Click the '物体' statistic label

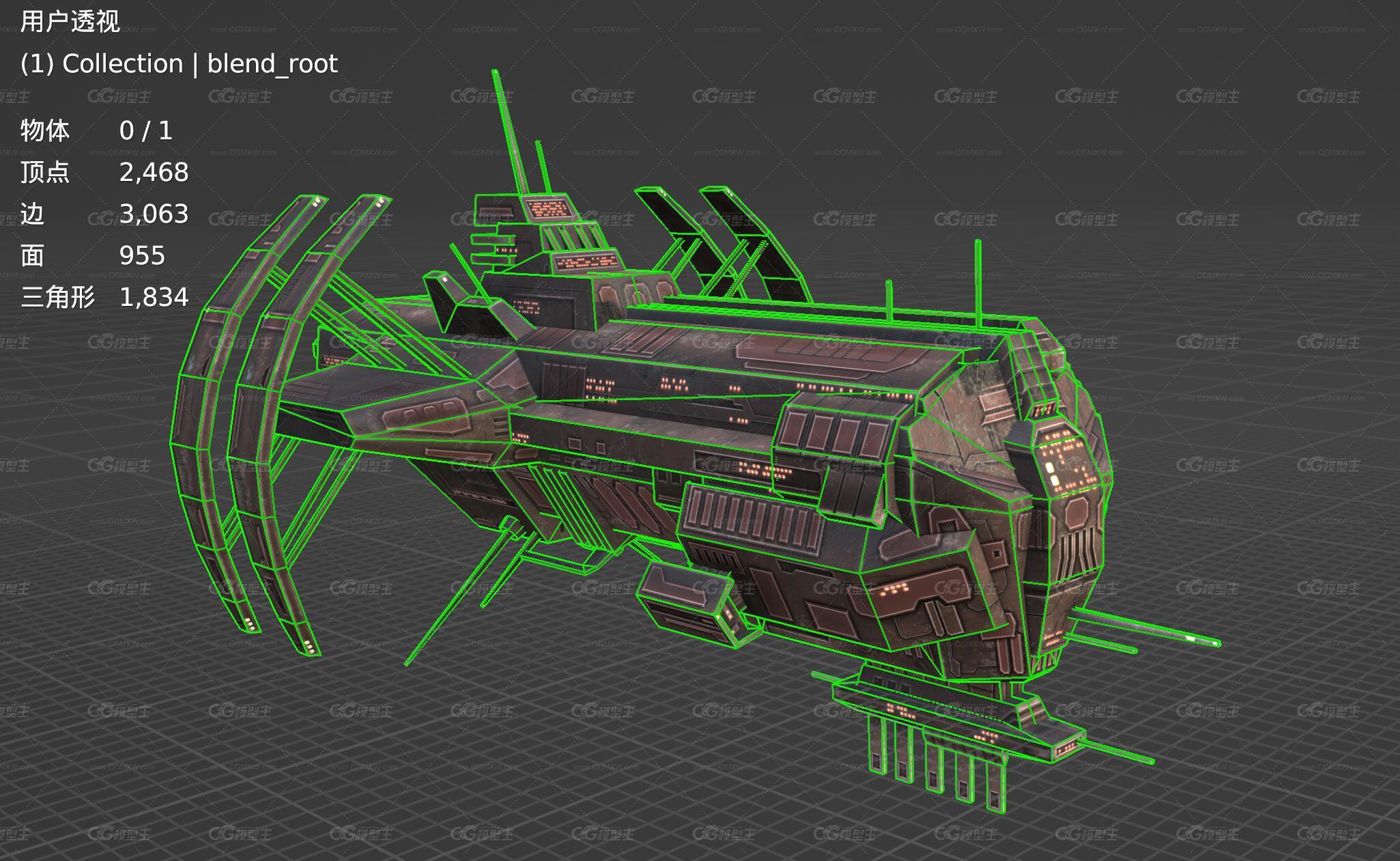(45, 130)
